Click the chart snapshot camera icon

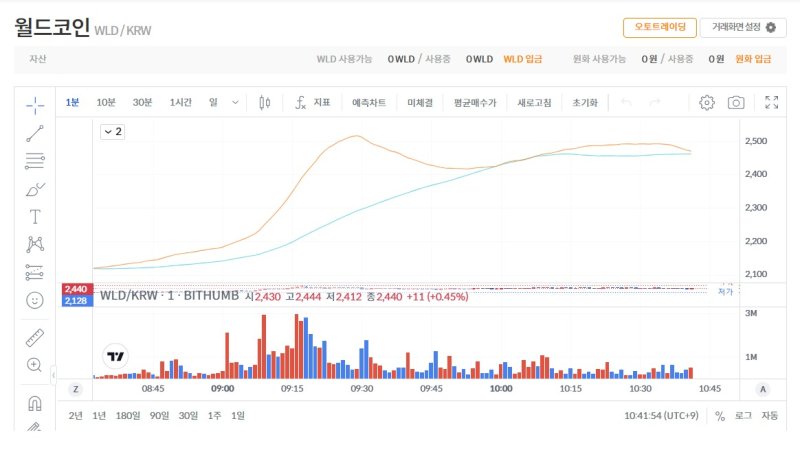coord(736,102)
